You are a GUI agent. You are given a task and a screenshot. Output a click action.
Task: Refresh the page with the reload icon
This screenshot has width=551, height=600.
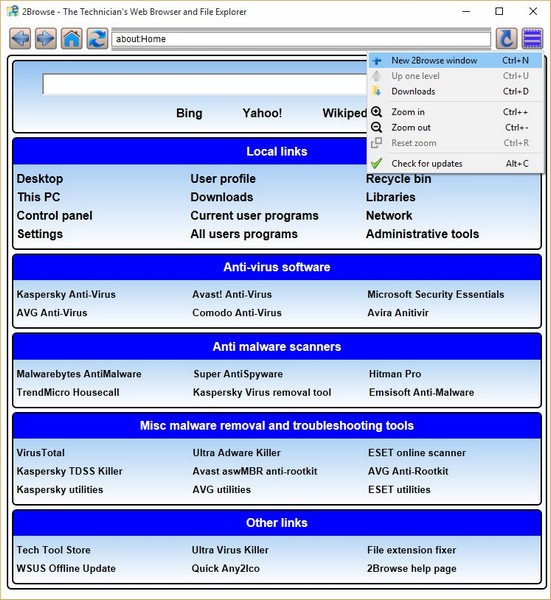[x=97, y=38]
